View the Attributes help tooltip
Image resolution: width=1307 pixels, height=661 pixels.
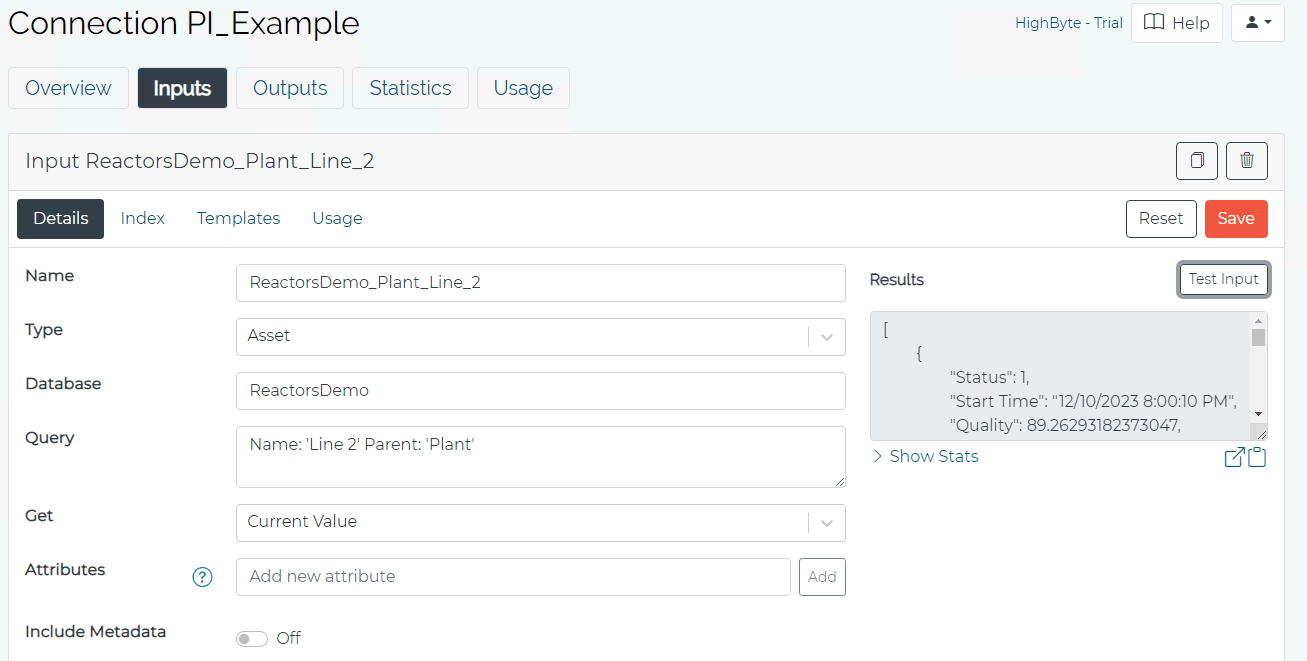(203, 577)
